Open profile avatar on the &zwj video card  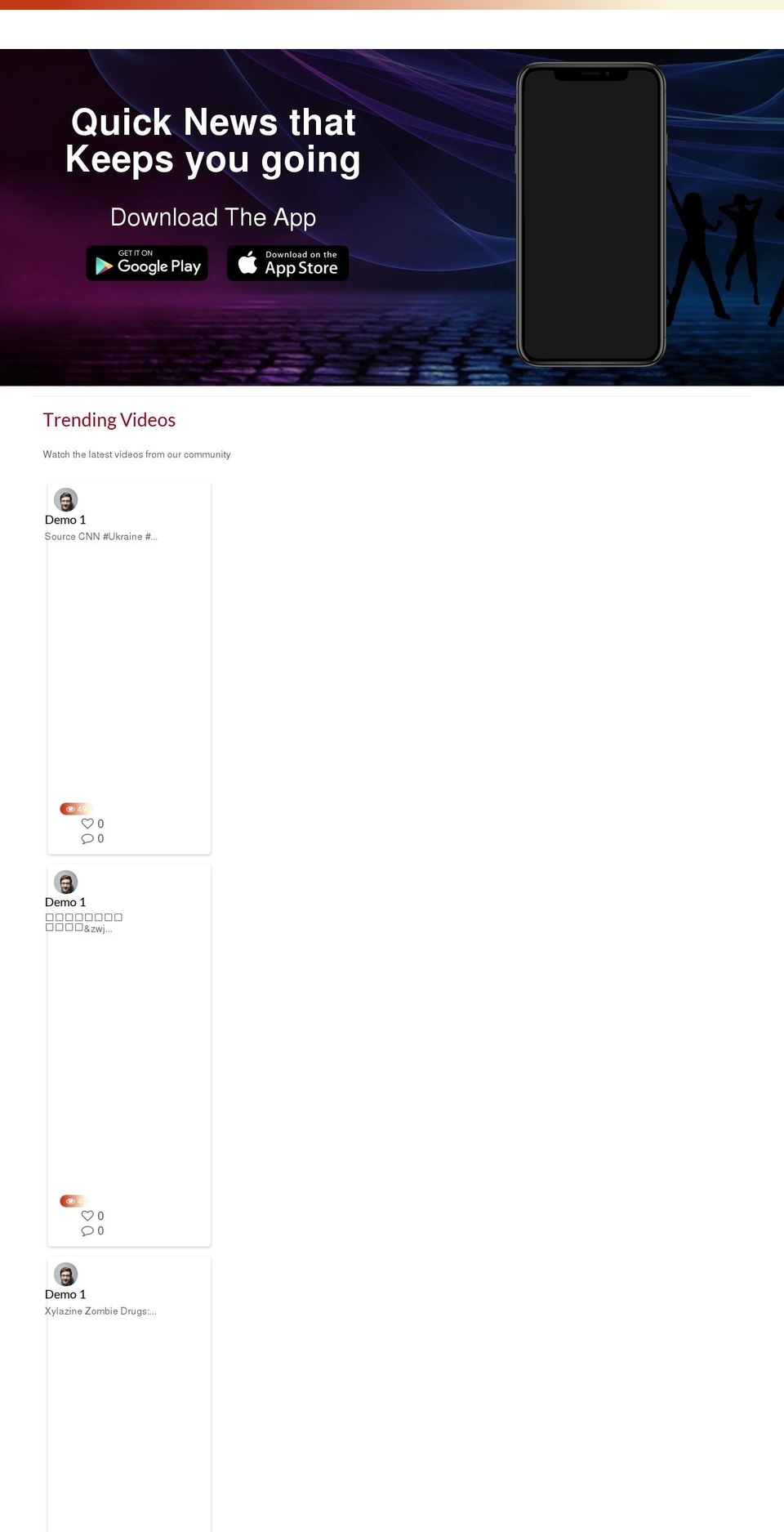tap(65, 882)
